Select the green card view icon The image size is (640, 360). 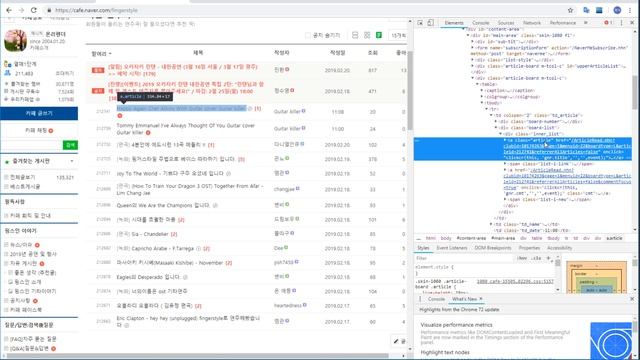point(379,36)
